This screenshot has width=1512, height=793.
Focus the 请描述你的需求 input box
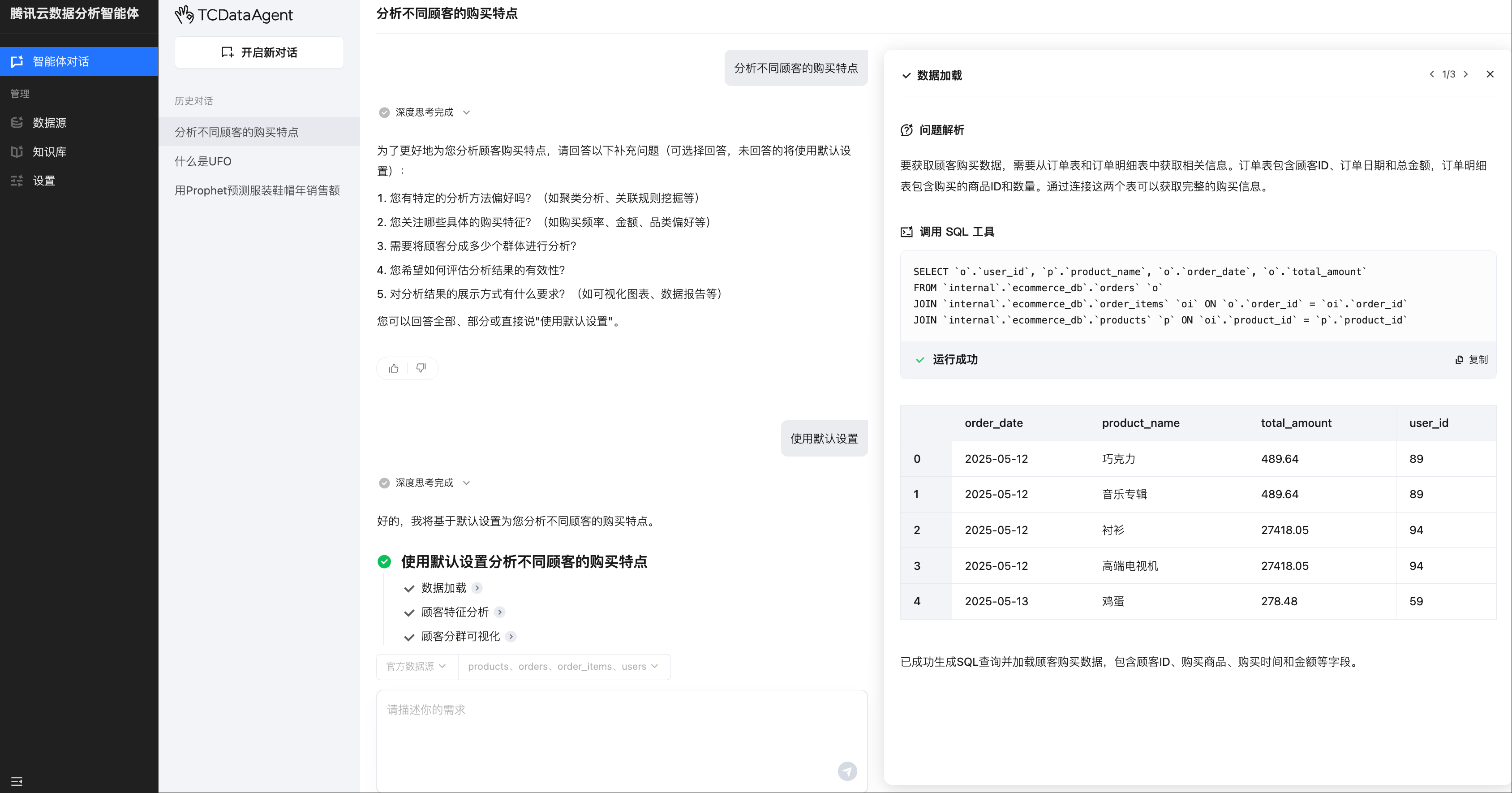622,741
